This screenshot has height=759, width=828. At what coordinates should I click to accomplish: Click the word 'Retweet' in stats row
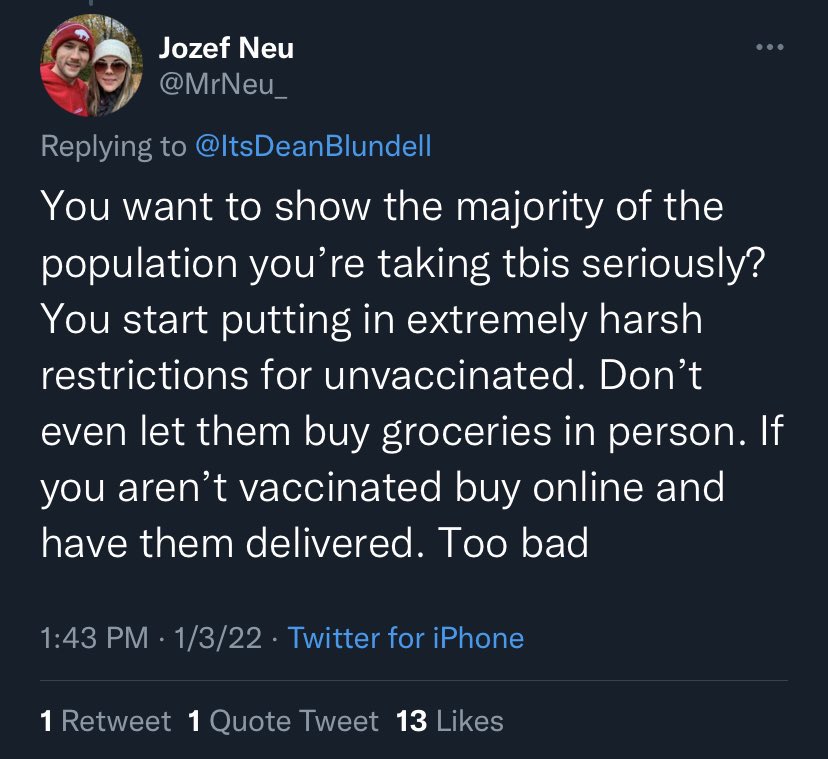click(x=116, y=720)
